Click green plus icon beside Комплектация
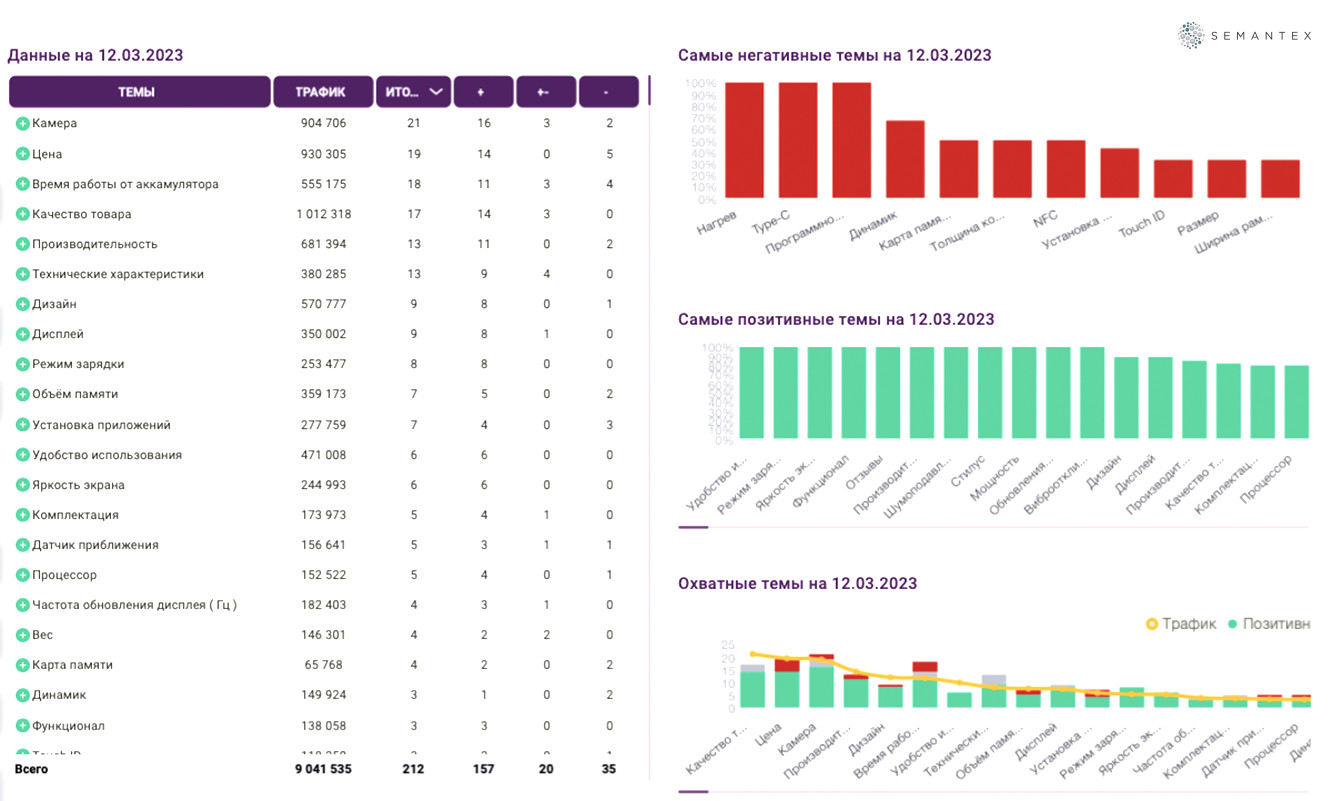The image size is (1344, 801). pos(22,515)
